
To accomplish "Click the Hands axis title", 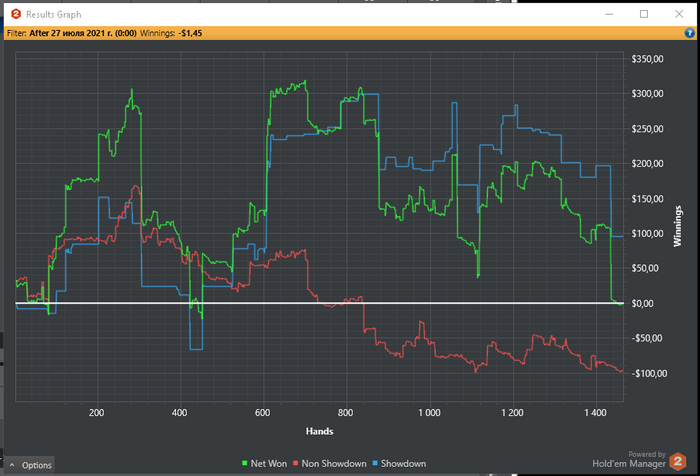I will click(320, 431).
